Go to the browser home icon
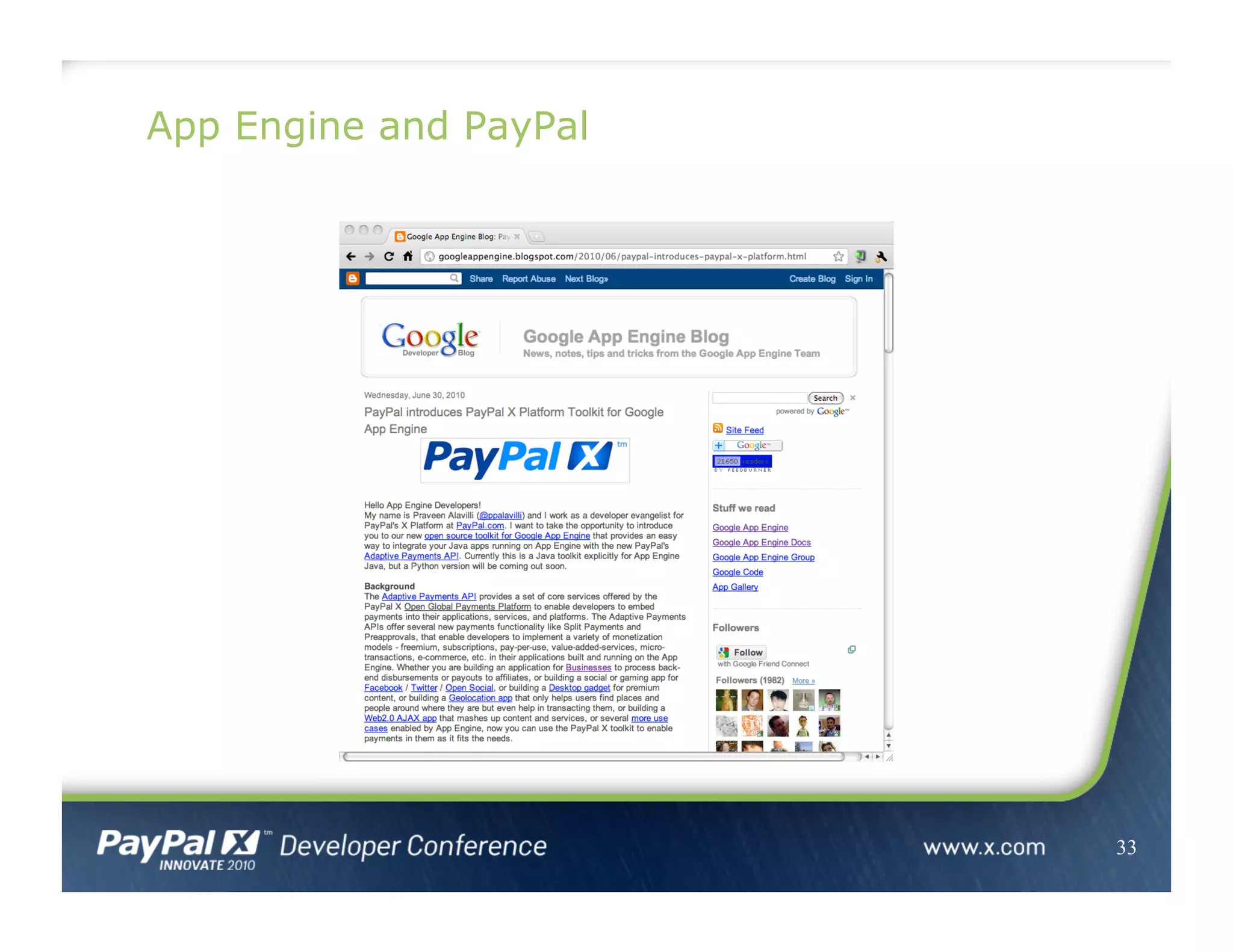This screenshot has width=1233, height=952. (x=408, y=256)
